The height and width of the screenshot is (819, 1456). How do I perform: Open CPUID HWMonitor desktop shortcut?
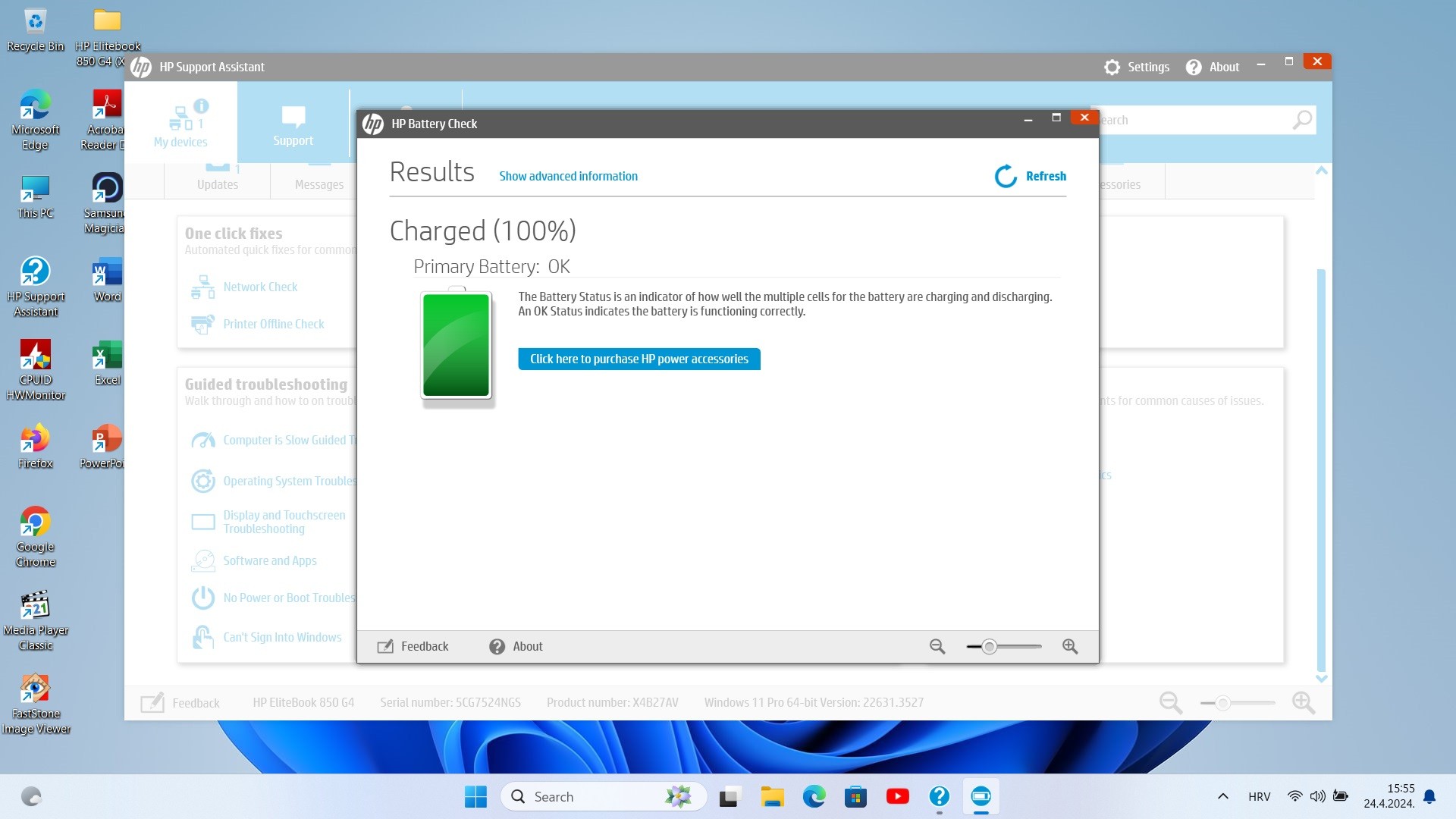[35, 370]
